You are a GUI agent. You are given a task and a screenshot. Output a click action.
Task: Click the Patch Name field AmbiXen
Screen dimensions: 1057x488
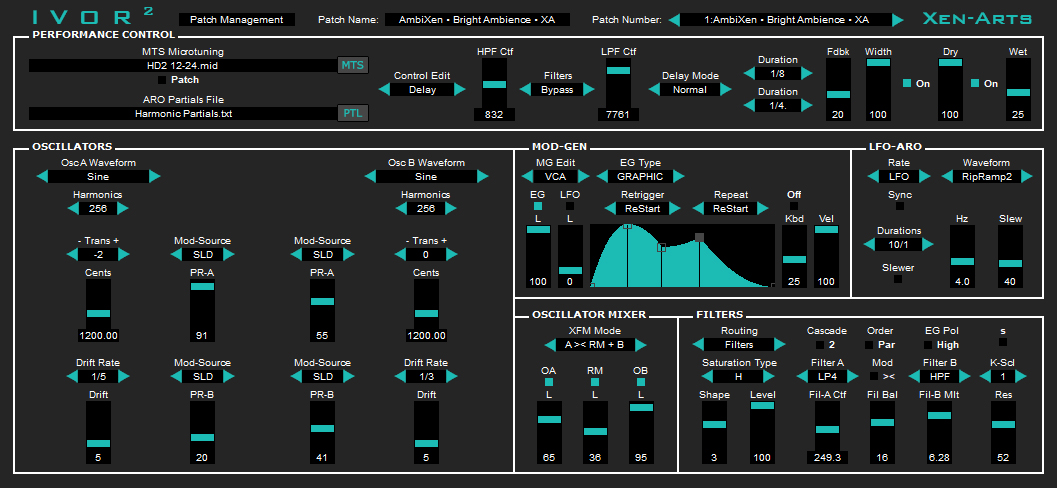pyautogui.click(x=477, y=20)
